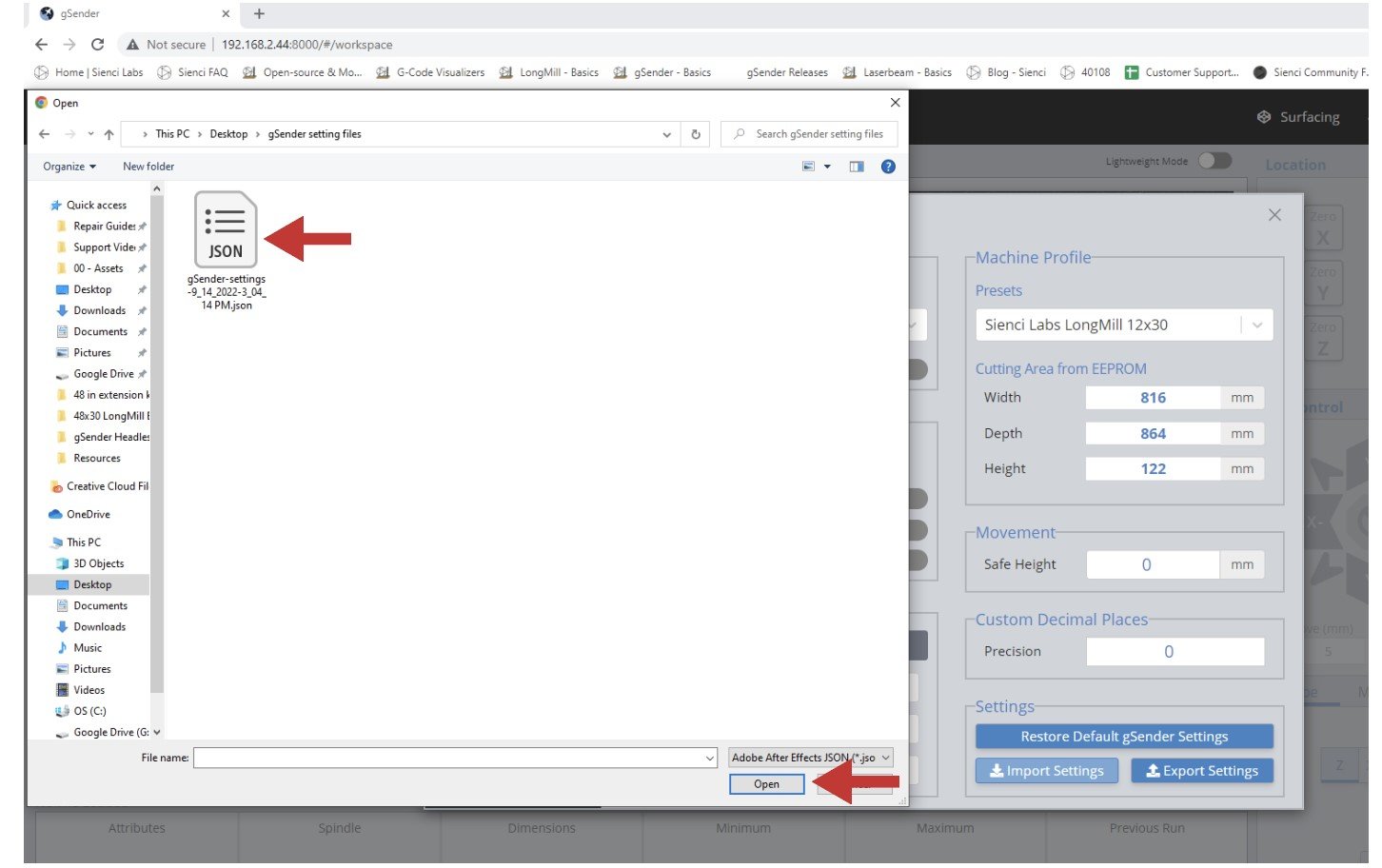
Task: Open the file dialog Help button
Action: point(888,167)
